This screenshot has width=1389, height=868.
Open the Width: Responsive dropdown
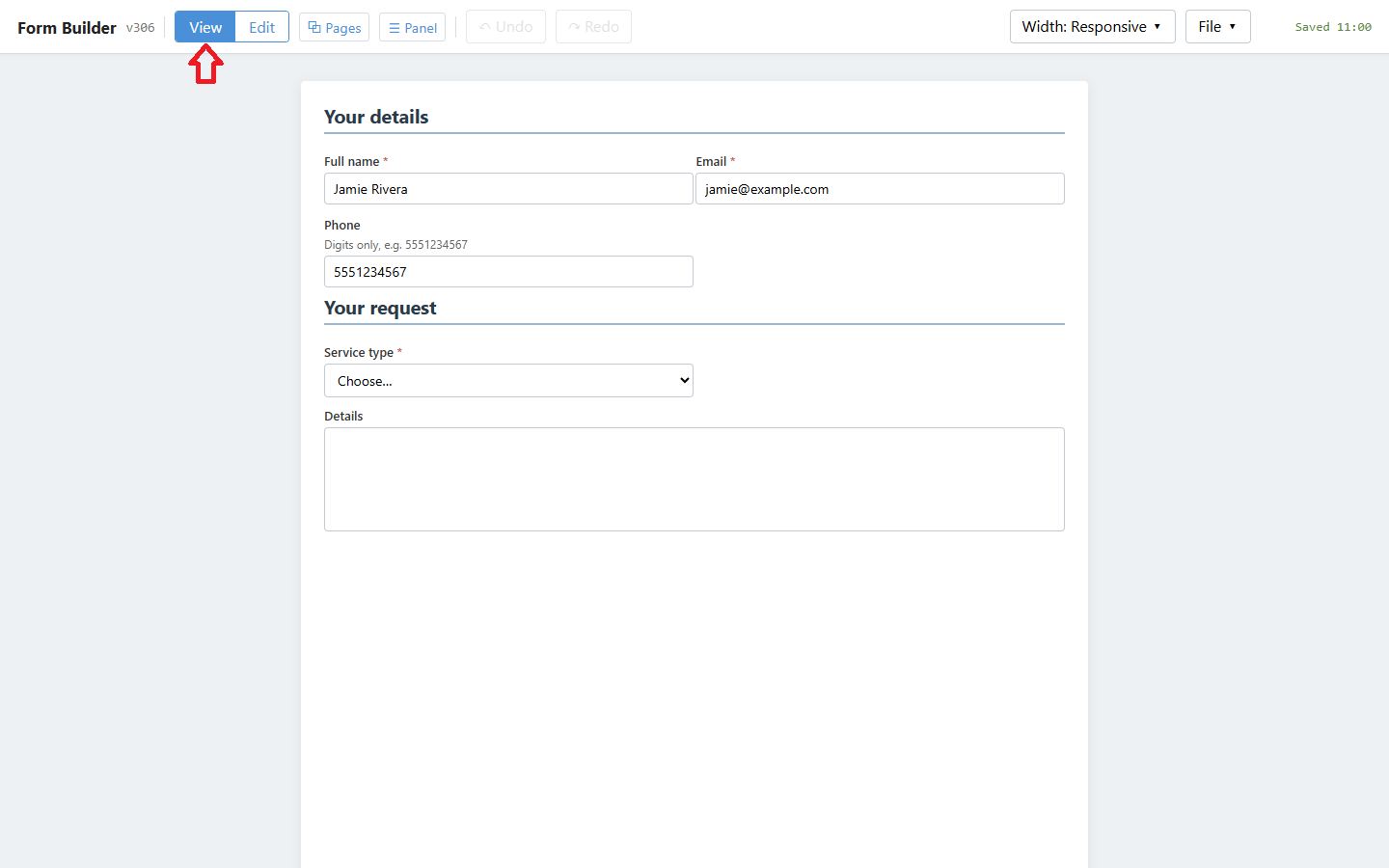coord(1092,27)
